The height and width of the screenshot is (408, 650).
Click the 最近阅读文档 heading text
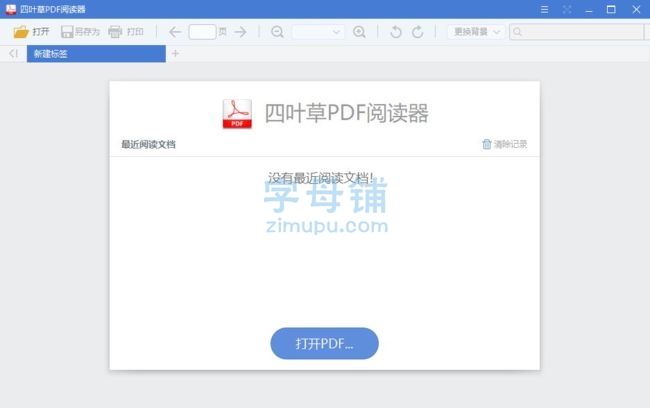pyautogui.click(x=148, y=144)
